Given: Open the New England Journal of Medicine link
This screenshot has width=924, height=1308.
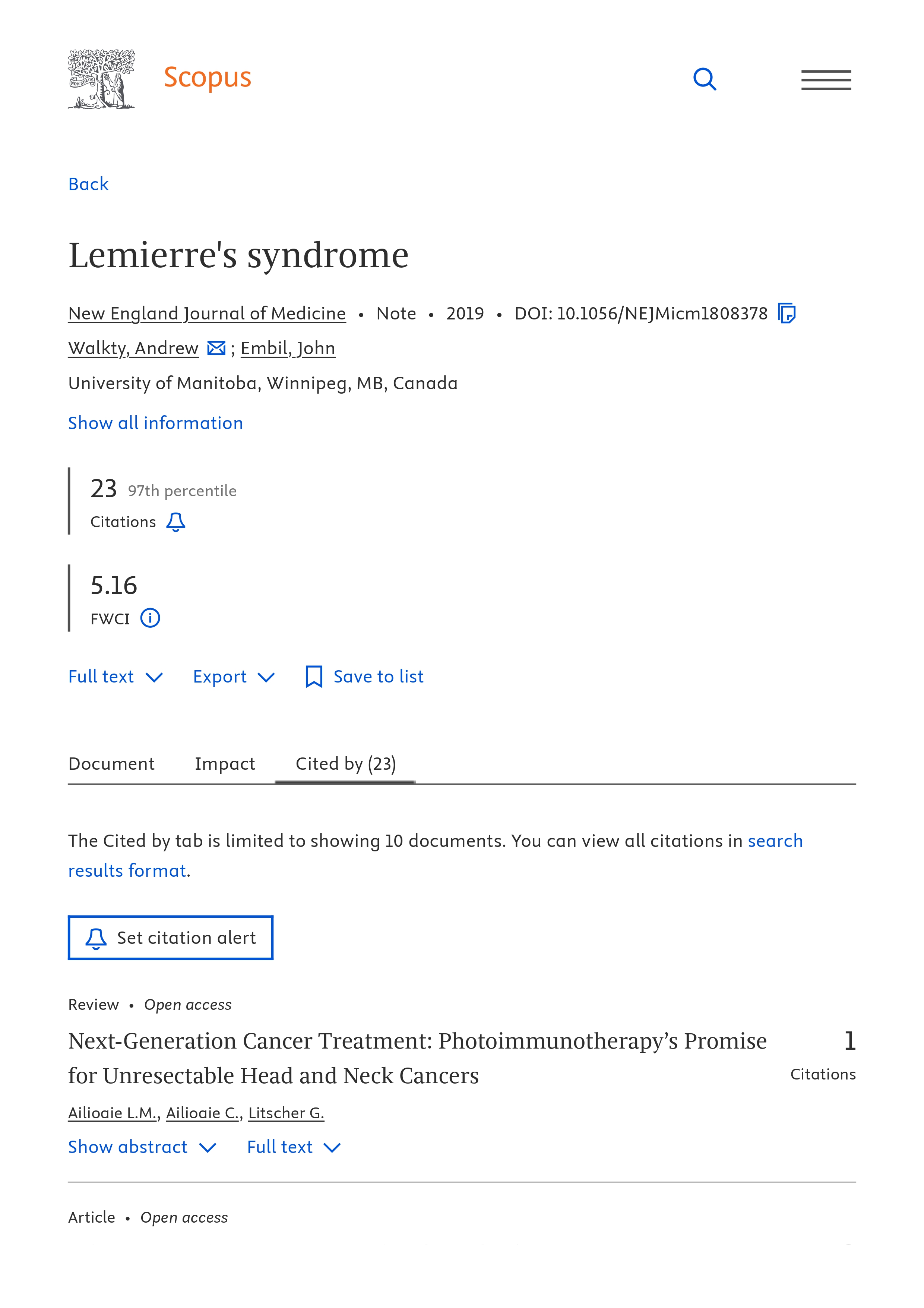Looking at the screenshot, I should 207,313.
